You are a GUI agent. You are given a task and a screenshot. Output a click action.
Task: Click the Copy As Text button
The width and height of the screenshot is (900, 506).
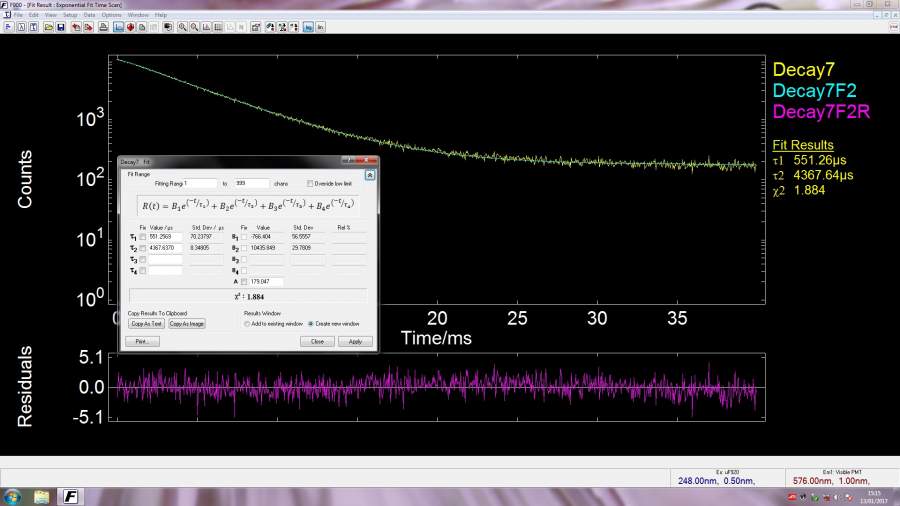[x=145, y=323]
